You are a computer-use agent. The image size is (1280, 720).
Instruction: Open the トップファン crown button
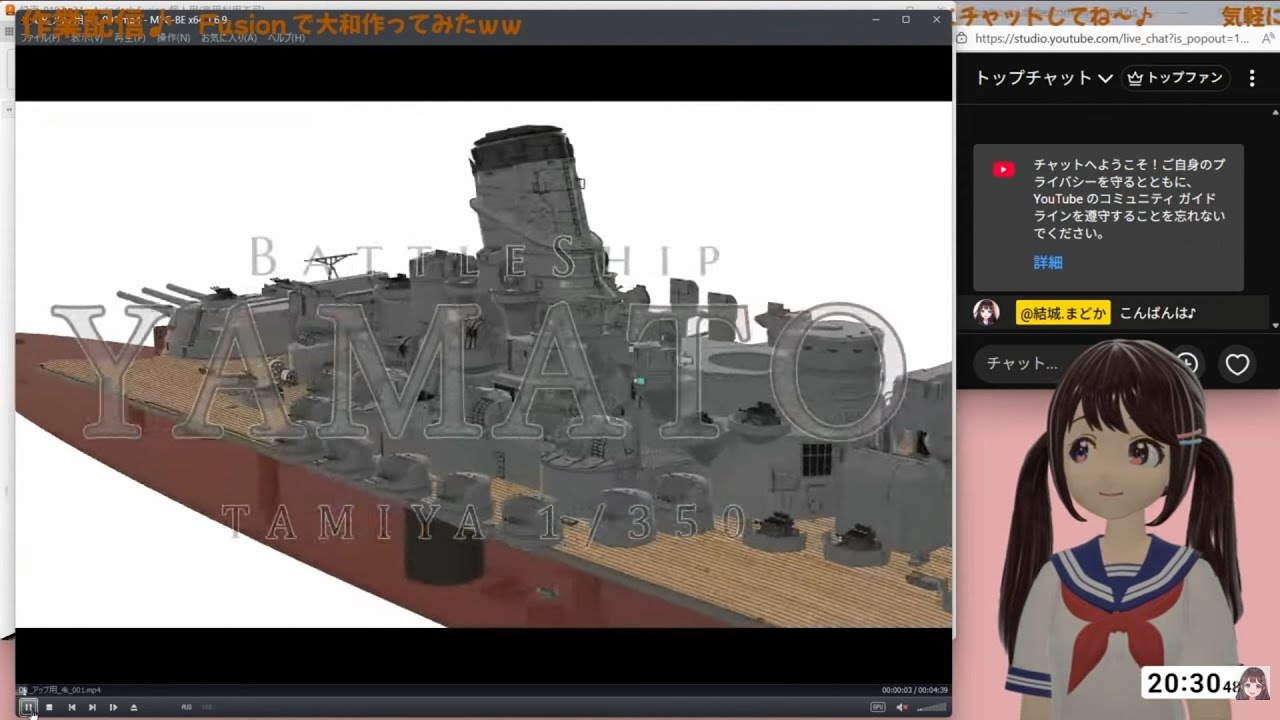[1176, 78]
